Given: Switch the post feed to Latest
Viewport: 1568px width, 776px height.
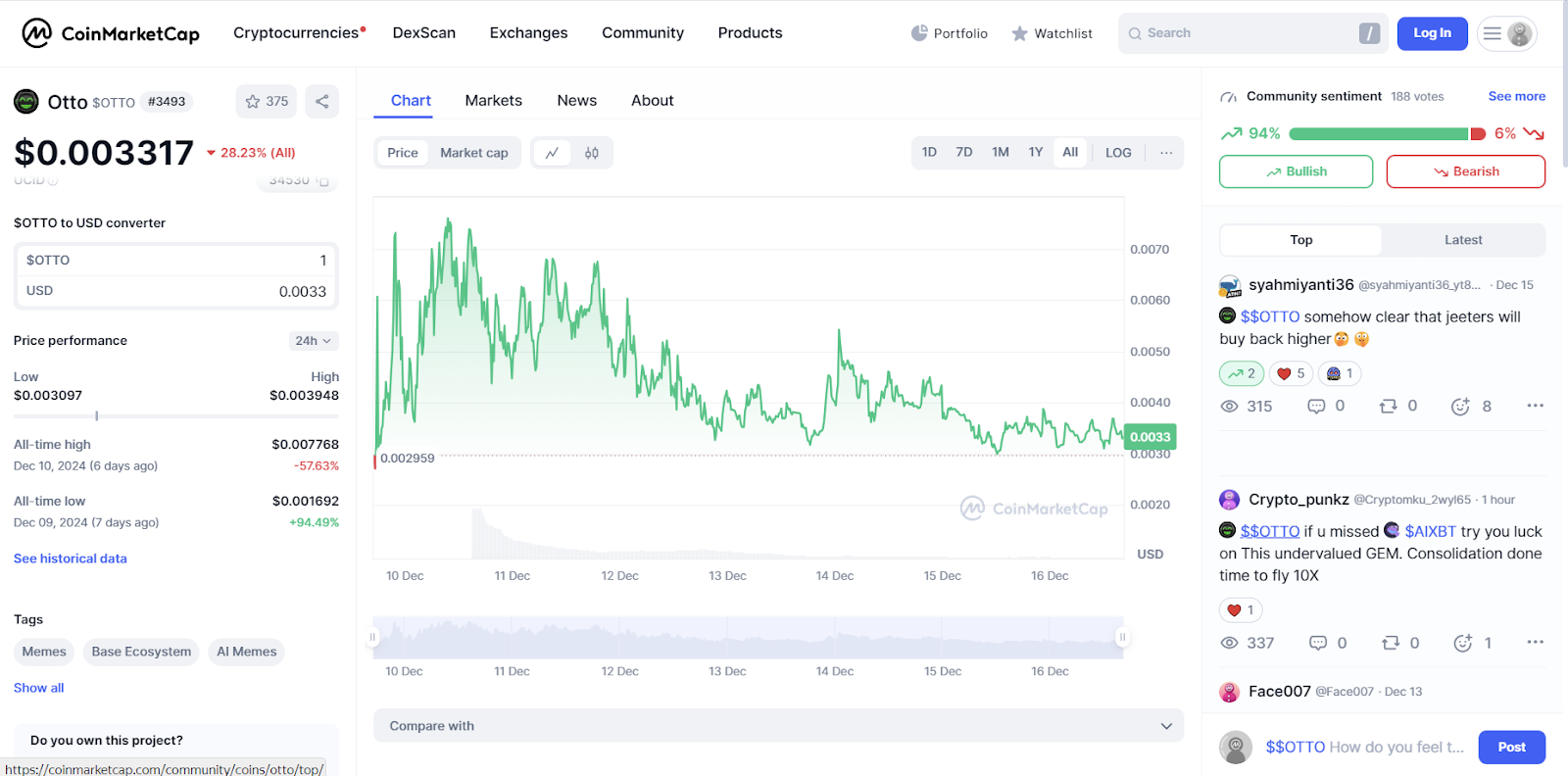Looking at the screenshot, I should tap(1462, 240).
